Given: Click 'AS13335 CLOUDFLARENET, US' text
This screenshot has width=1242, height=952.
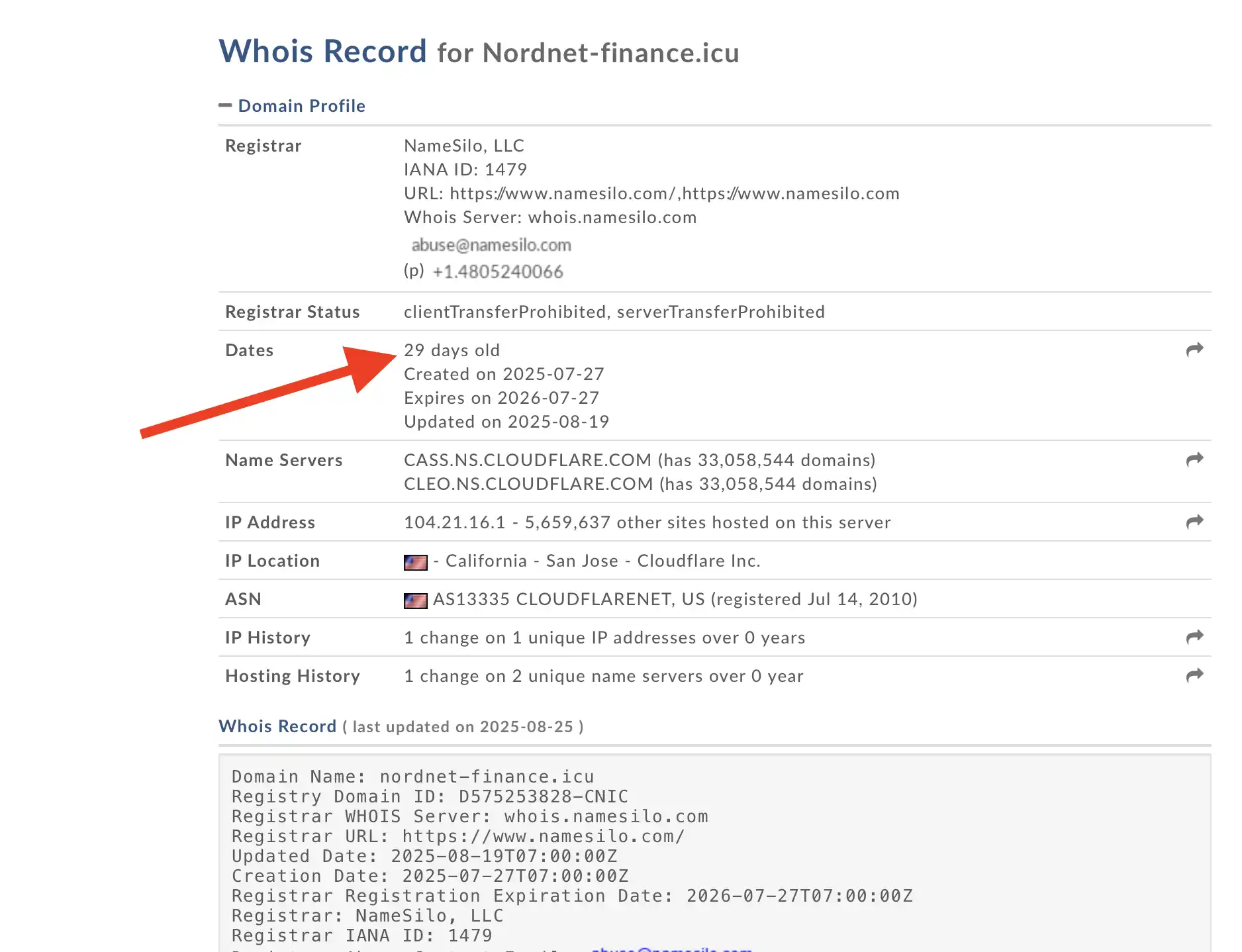Looking at the screenshot, I should (x=569, y=599).
